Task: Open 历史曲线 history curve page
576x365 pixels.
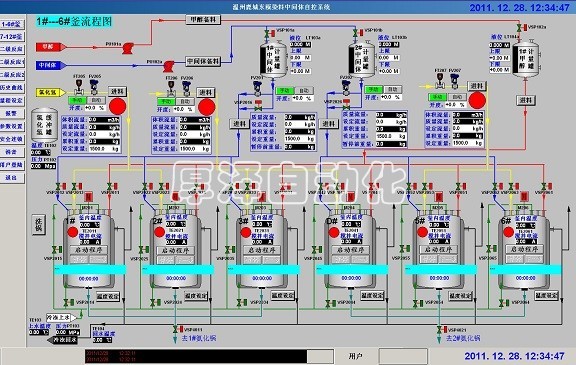Action: [x=12, y=87]
